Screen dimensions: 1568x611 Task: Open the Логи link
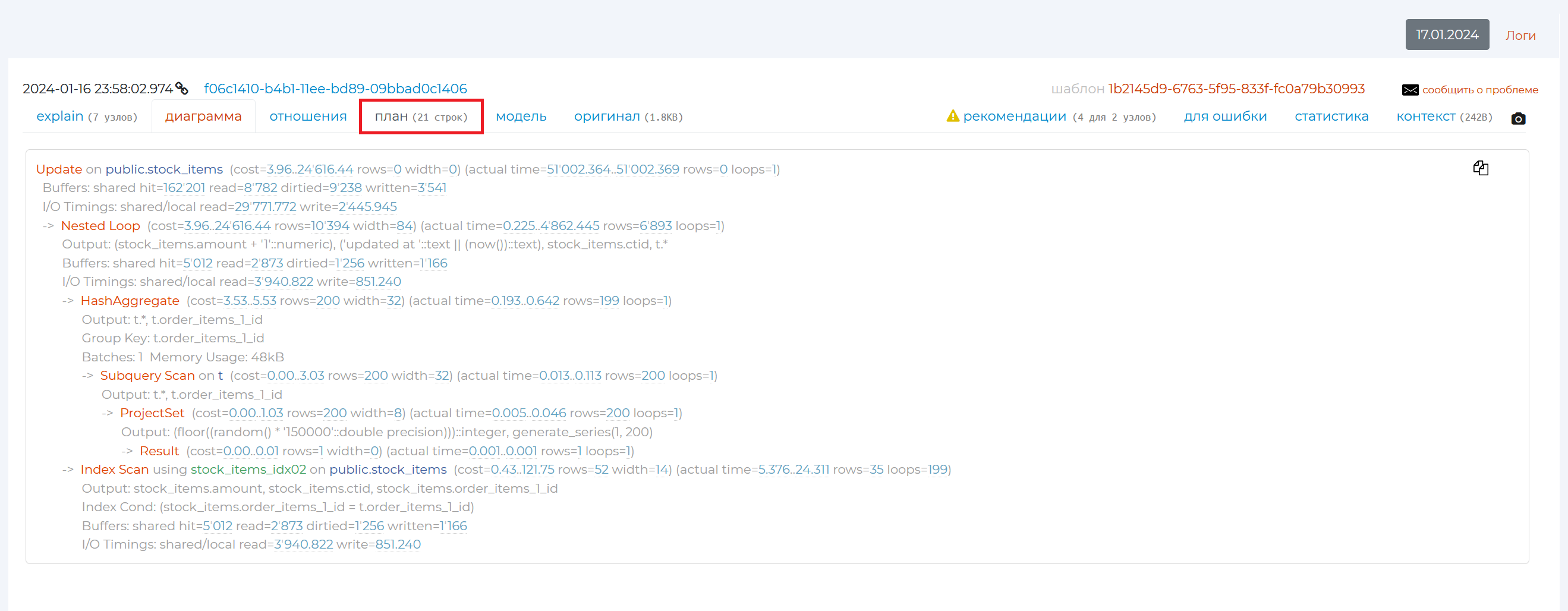(x=1520, y=35)
